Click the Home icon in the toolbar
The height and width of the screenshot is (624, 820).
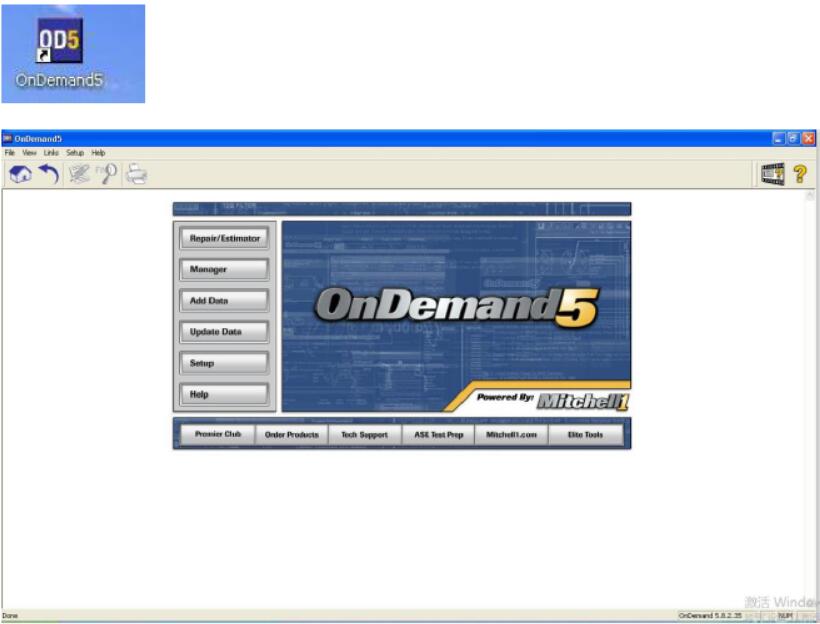(20, 174)
